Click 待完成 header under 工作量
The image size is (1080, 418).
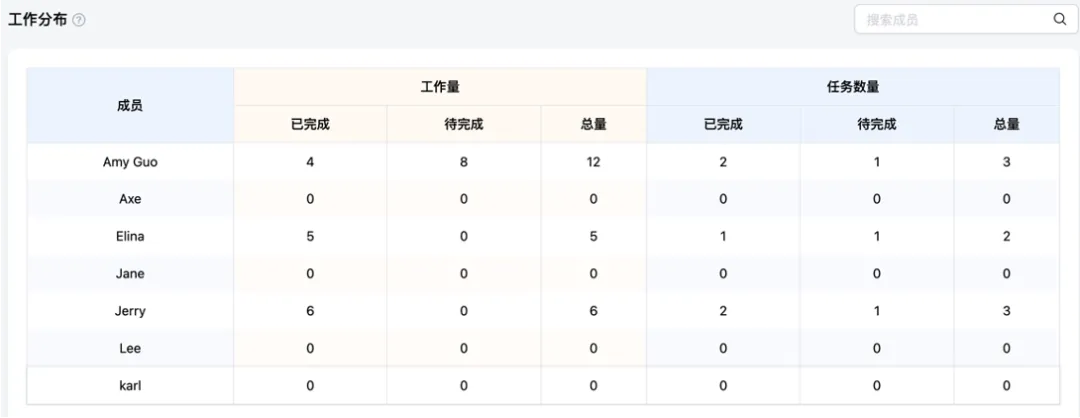(x=464, y=125)
